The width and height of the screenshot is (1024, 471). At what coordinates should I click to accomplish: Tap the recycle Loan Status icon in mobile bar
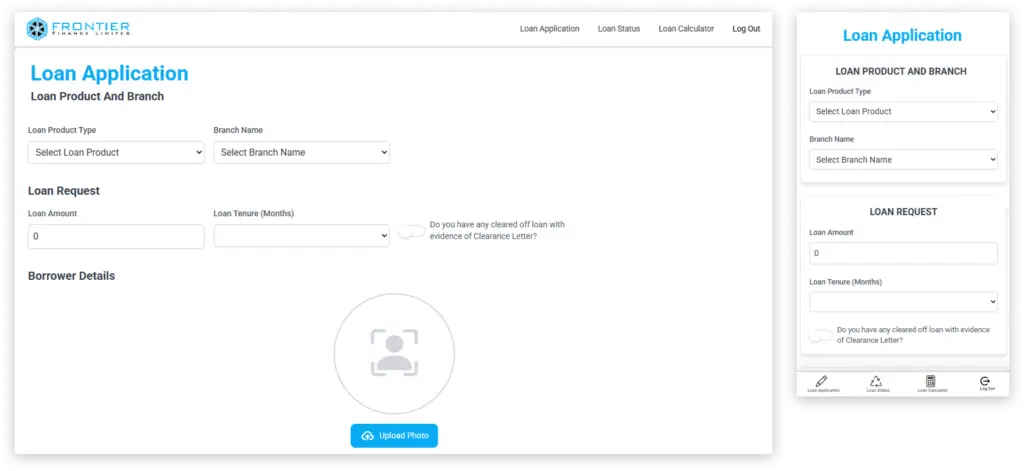click(877, 381)
